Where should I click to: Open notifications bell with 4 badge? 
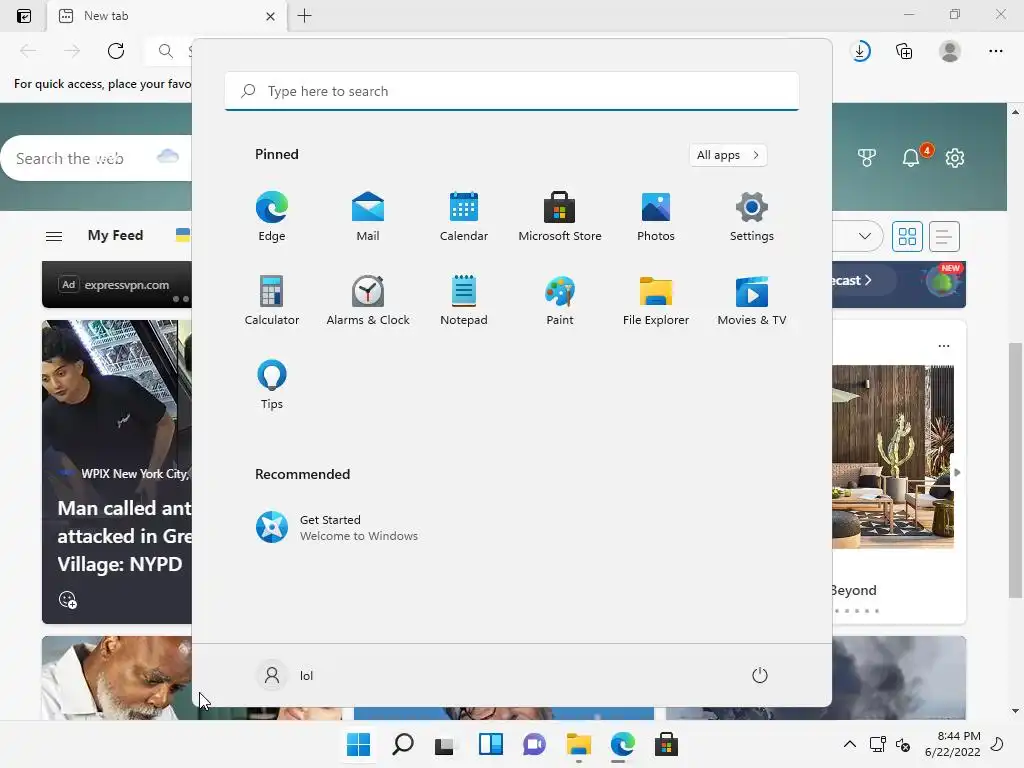click(x=911, y=157)
